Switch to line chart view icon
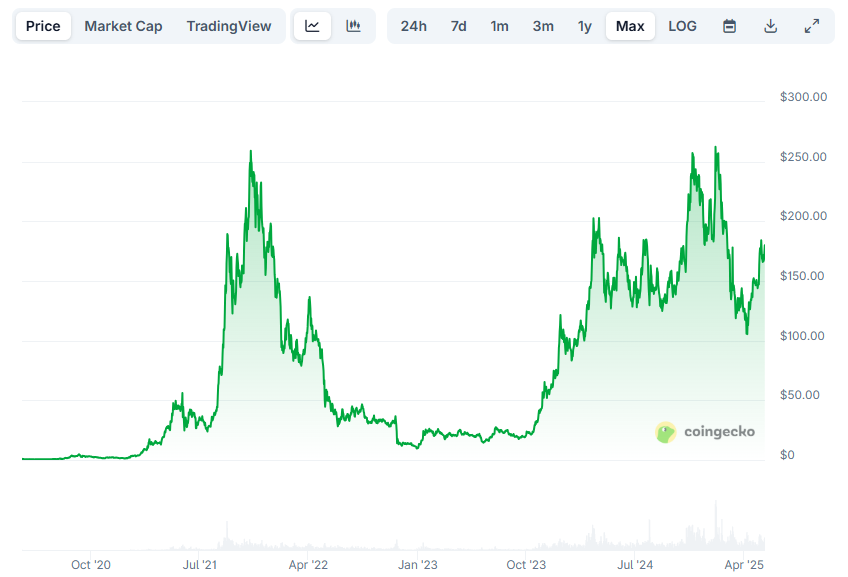 (x=312, y=26)
